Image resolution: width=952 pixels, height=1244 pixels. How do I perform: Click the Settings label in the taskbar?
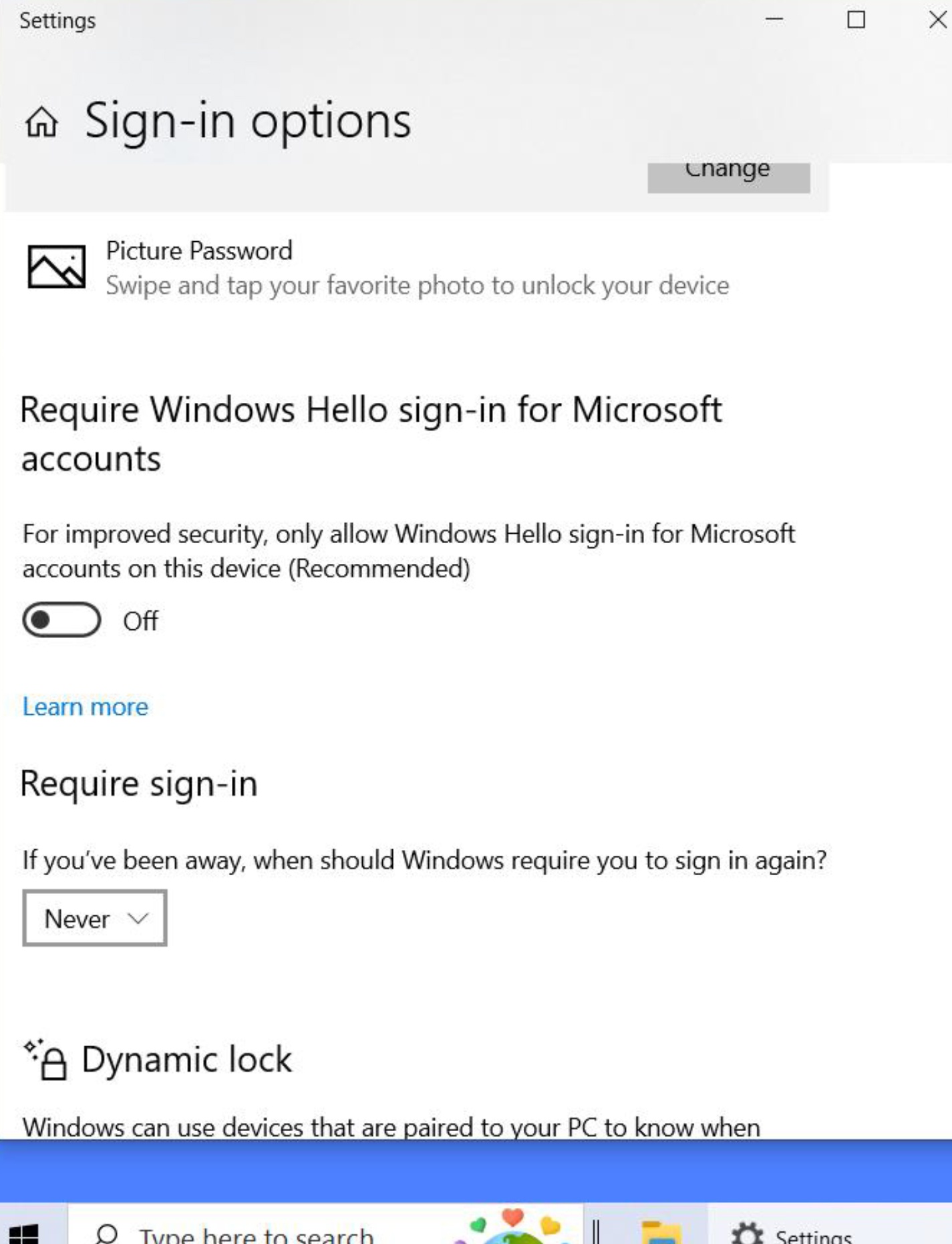(x=814, y=1235)
